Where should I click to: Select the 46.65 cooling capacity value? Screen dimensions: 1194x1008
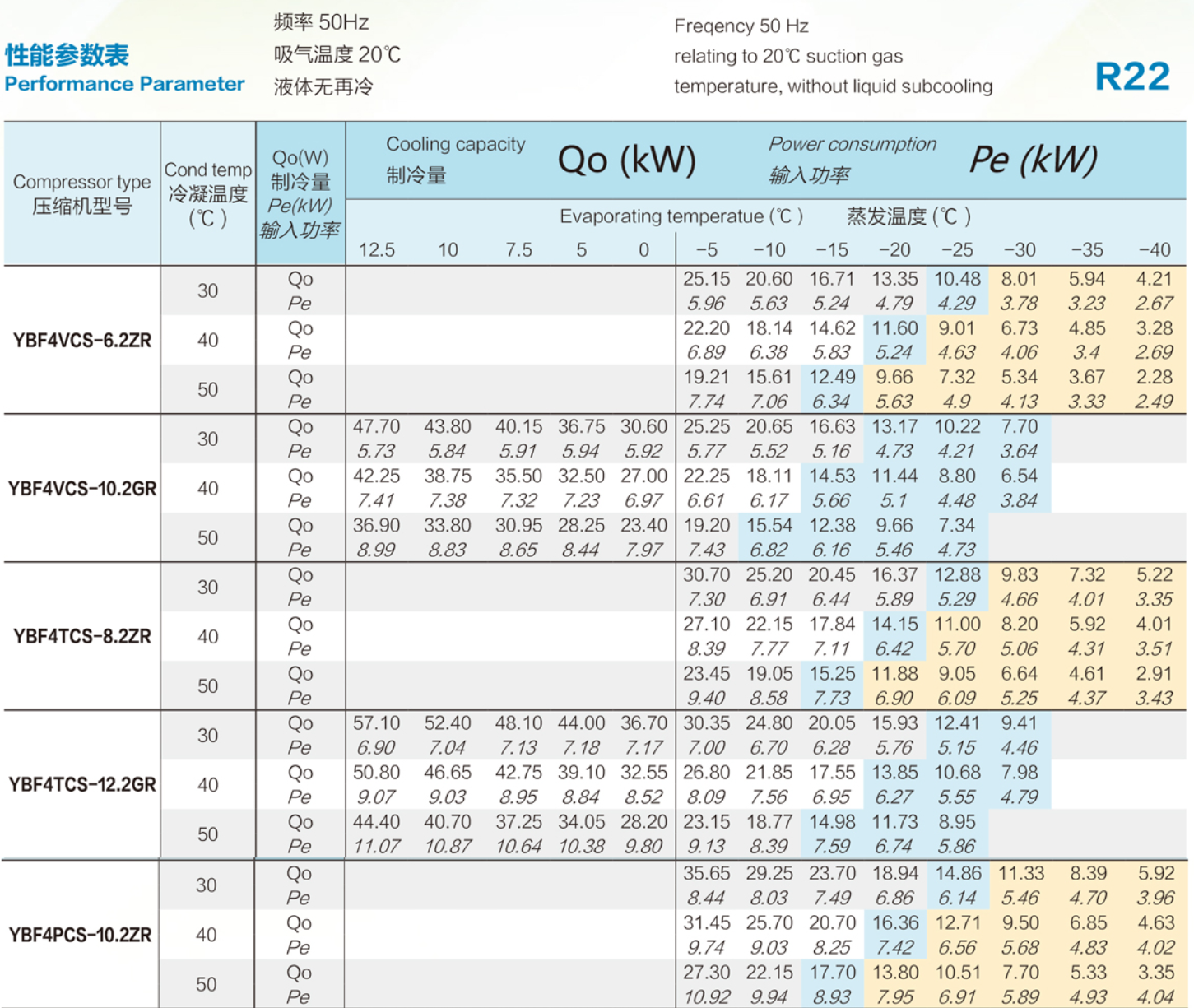pyautogui.click(x=448, y=773)
